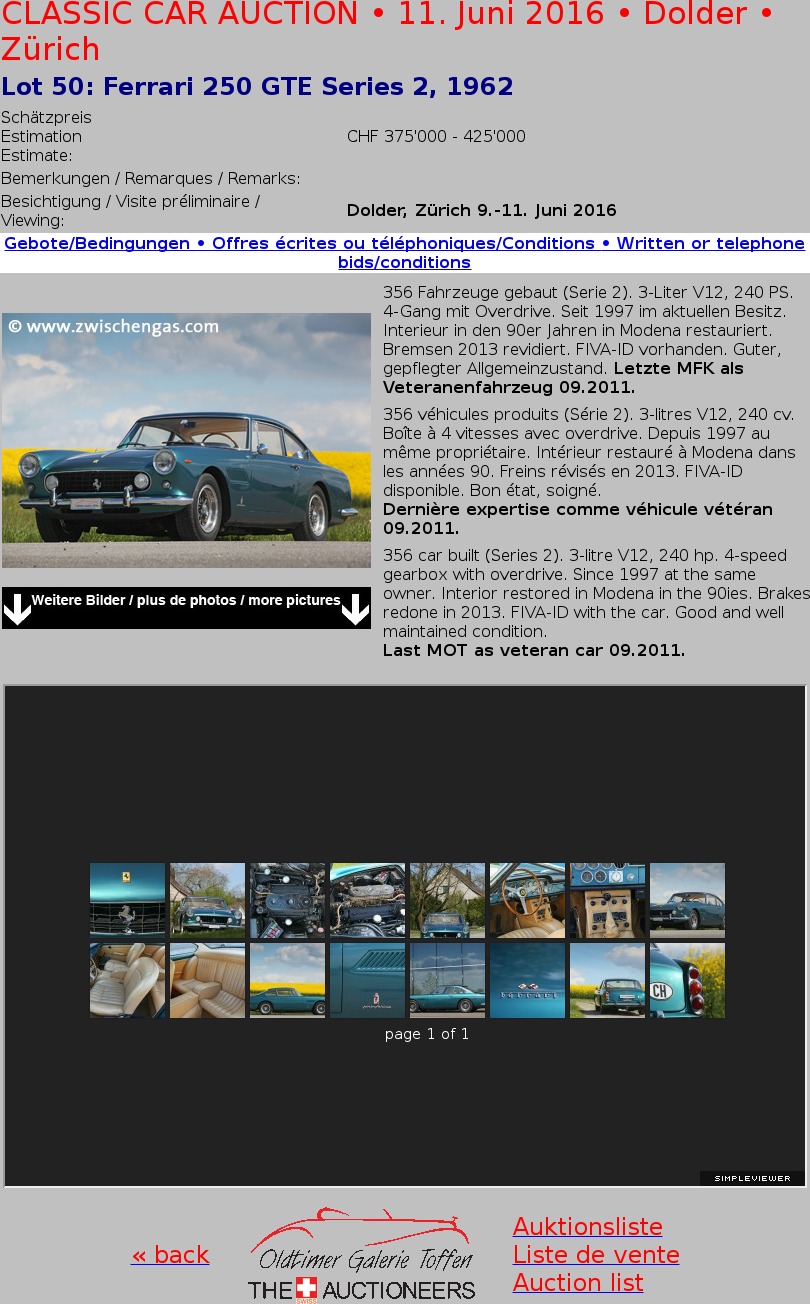Viewport: 810px width, 1304px height.
Task: Click the Lot 50 Ferrari 250 GTE heading
Action: click(x=257, y=87)
